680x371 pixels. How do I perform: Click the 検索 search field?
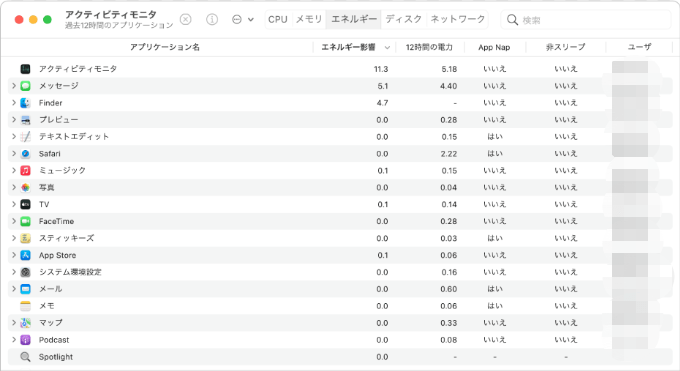click(x=585, y=20)
